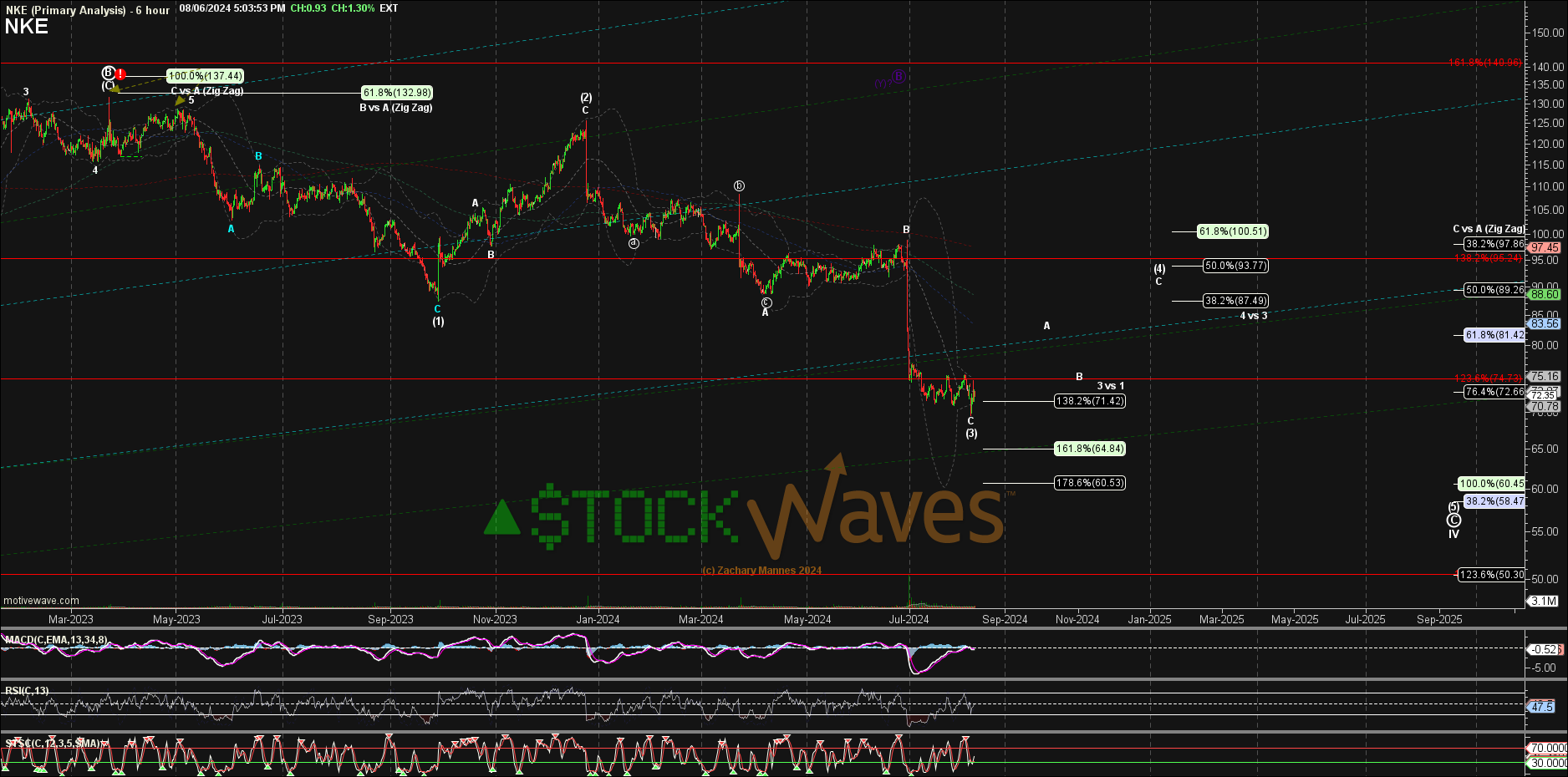This screenshot has width=1568, height=777.
Task: Click the gray 75.16 price tag on the axis
Action: click(x=1545, y=377)
